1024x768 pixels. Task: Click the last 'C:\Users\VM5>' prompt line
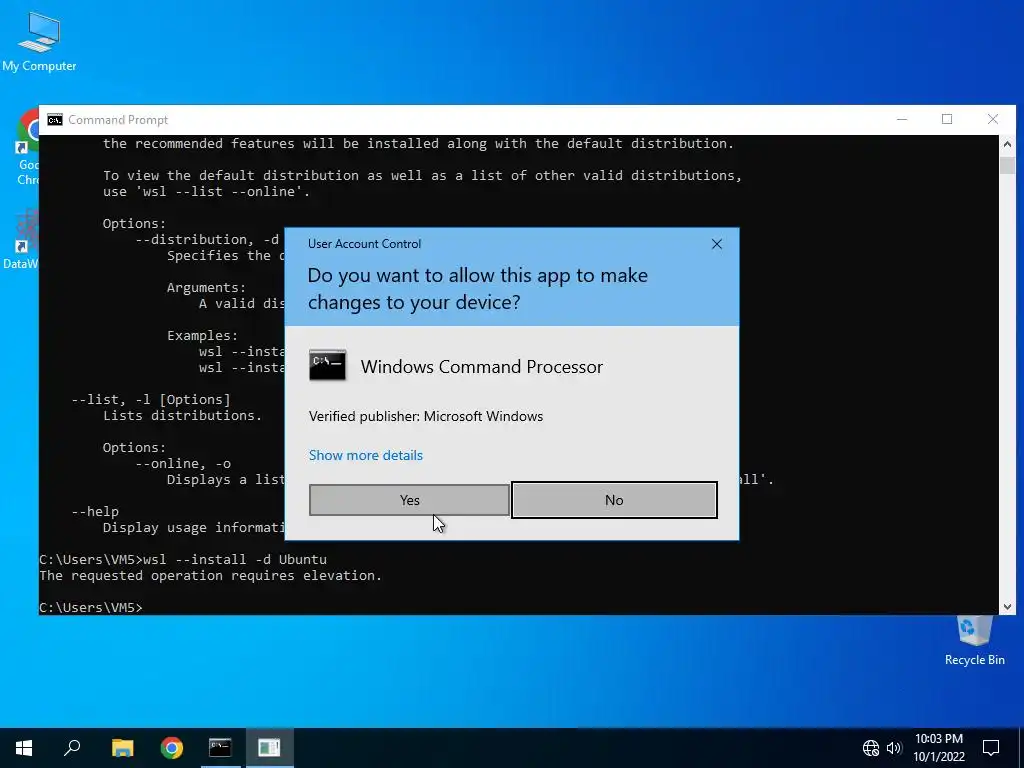[x=91, y=607]
